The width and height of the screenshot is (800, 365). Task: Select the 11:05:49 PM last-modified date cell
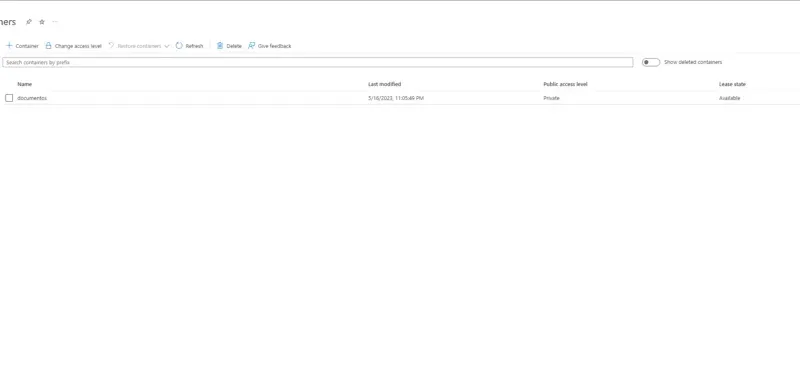click(x=396, y=98)
